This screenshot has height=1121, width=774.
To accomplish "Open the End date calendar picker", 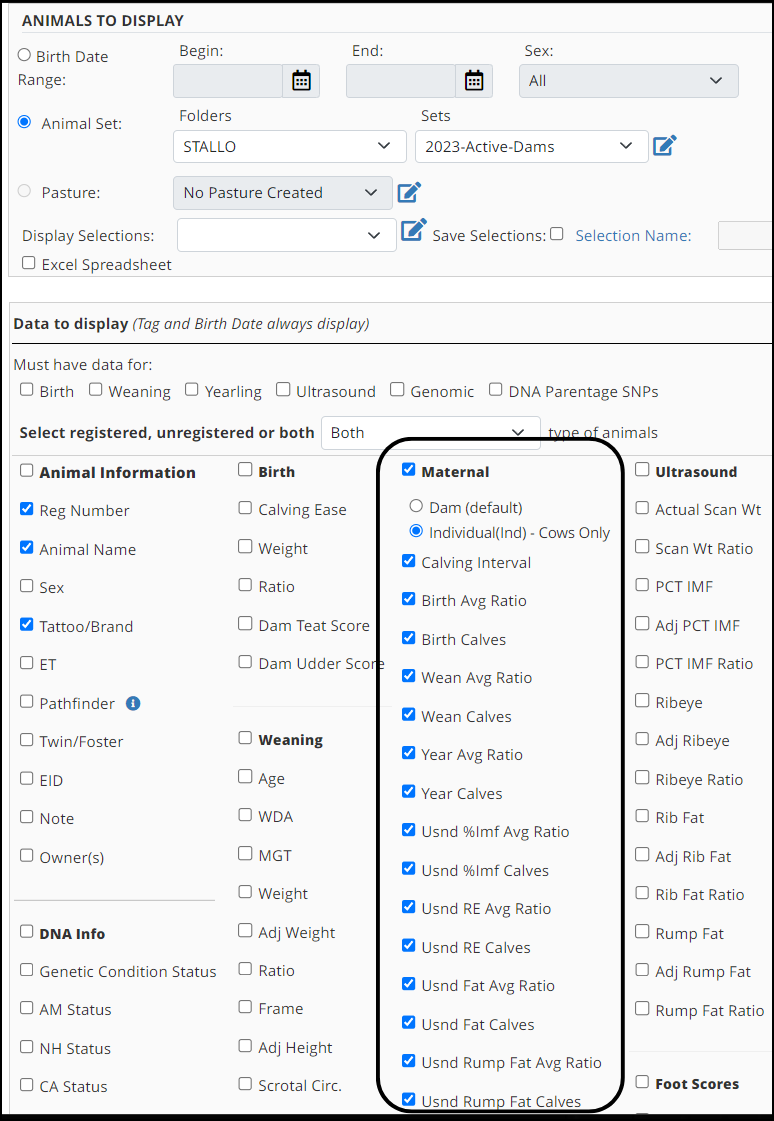I will click(474, 81).
